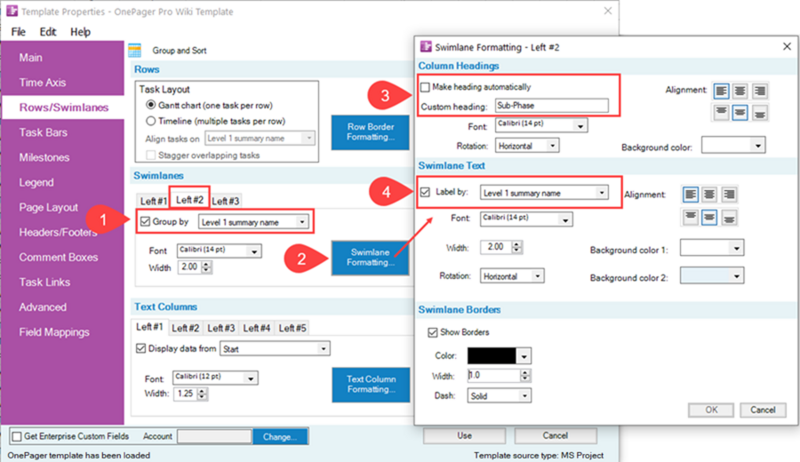Click the Account text field
This screenshot has height=462, width=800.
point(214,437)
